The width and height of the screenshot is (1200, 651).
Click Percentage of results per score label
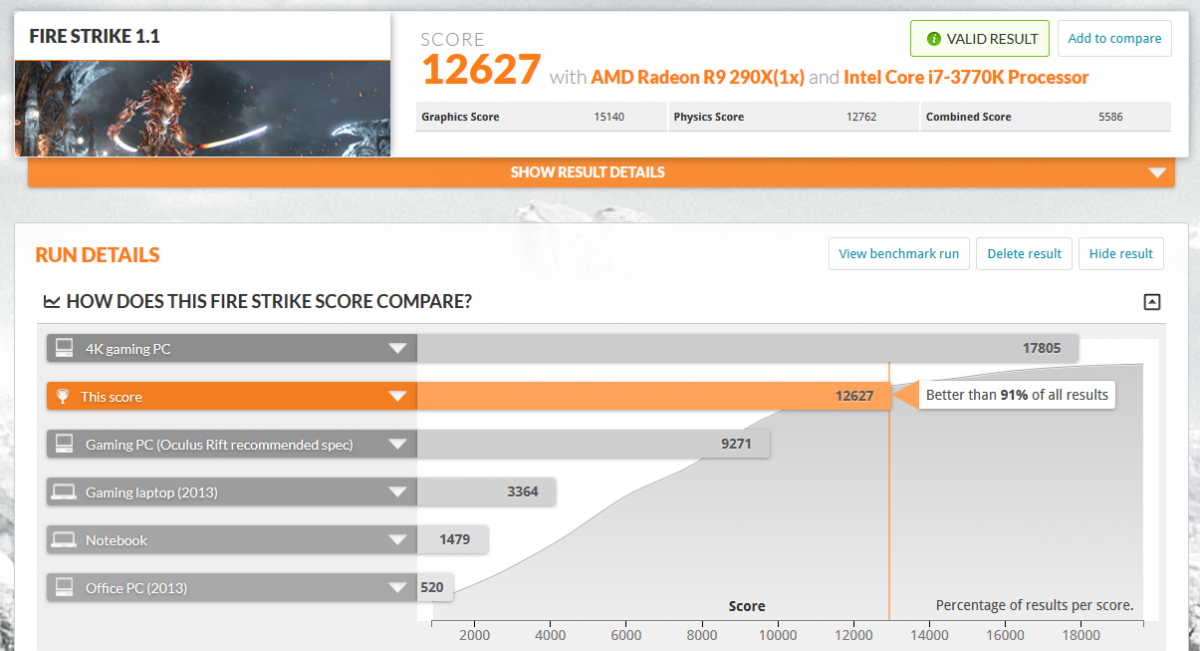coord(1034,605)
